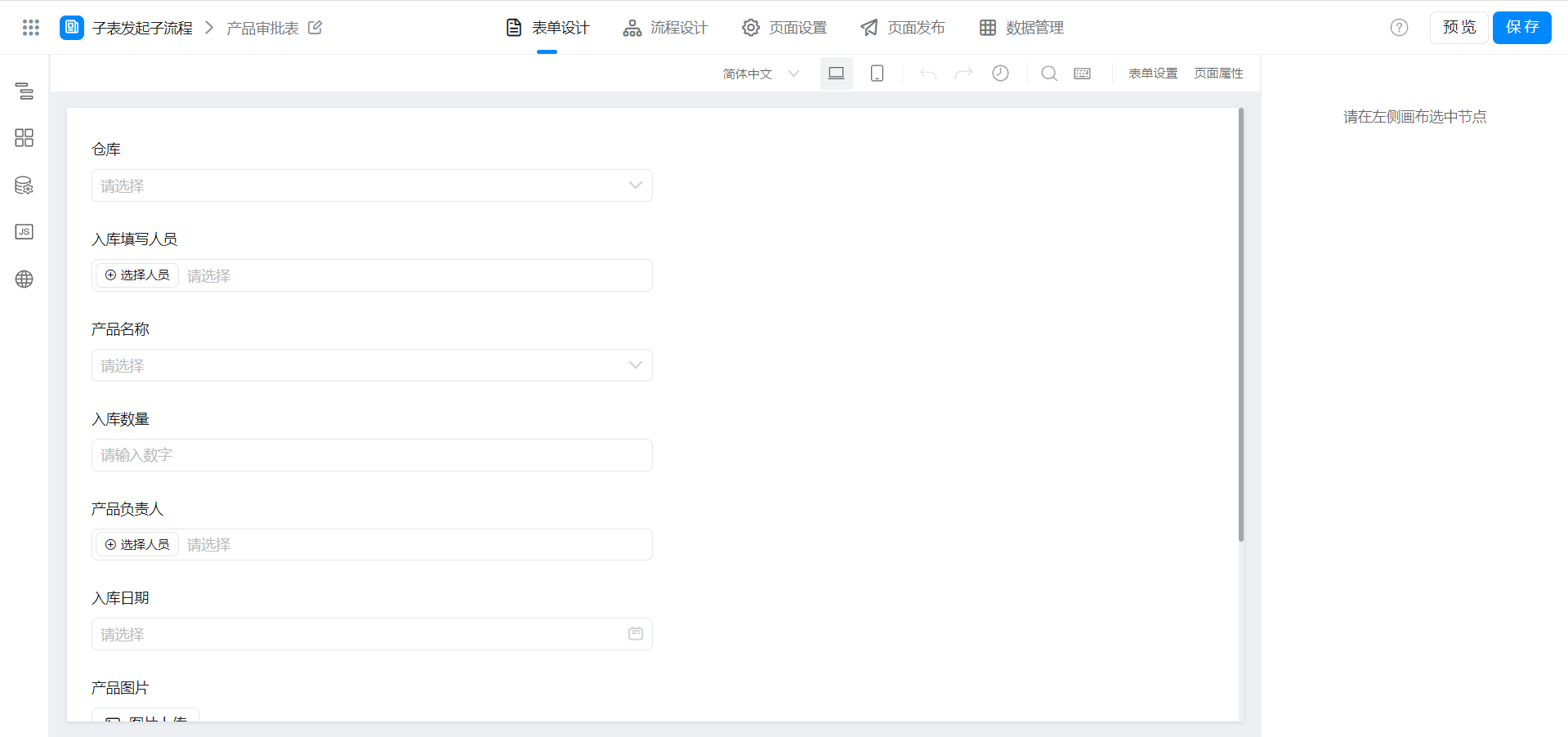Switch canvas to mobile phone view
Image resolution: width=1568 pixels, height=737 pixels.
tap(877, 74)
